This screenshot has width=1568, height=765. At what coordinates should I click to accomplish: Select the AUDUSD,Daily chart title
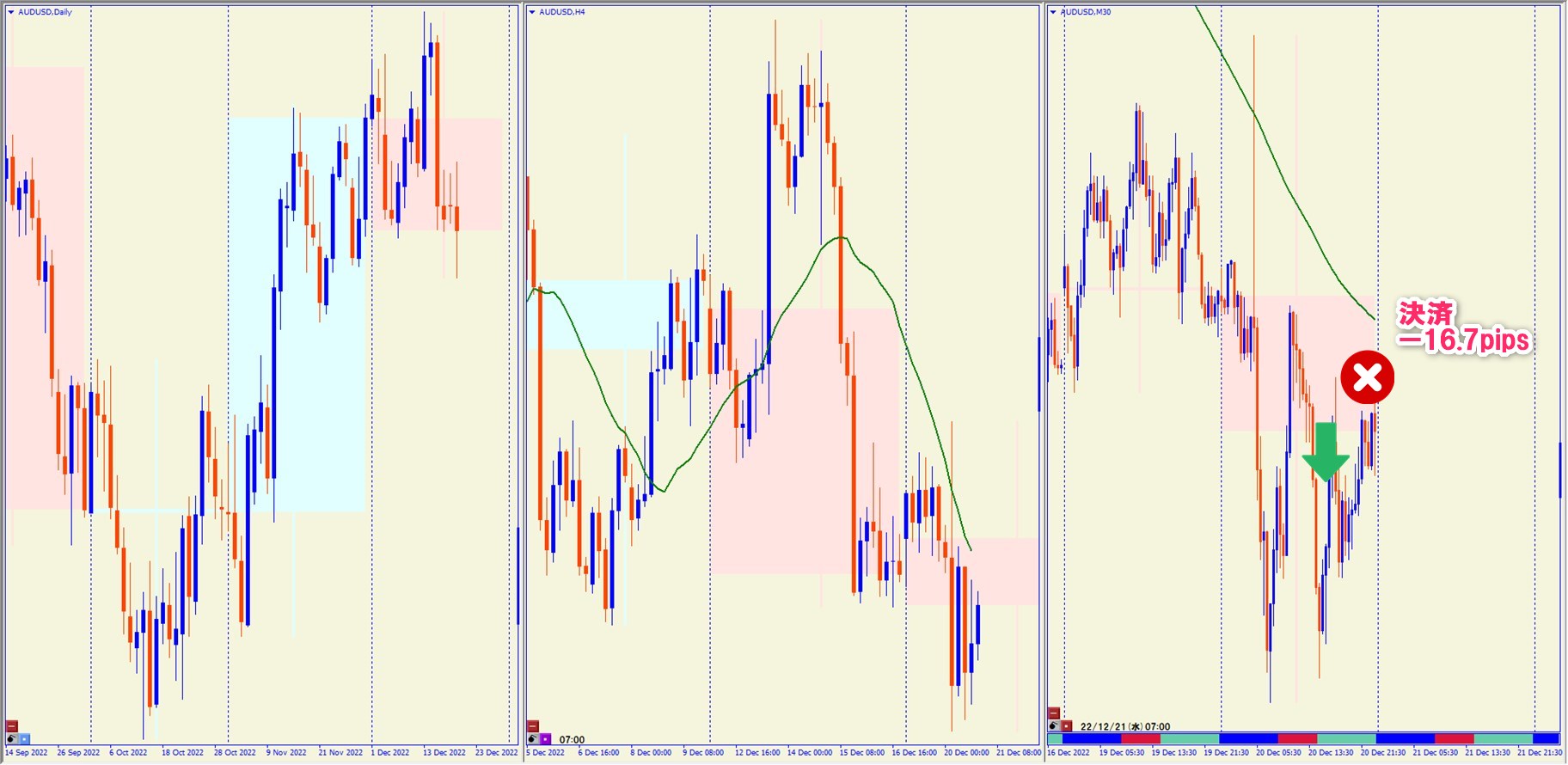tap(45, 12)
